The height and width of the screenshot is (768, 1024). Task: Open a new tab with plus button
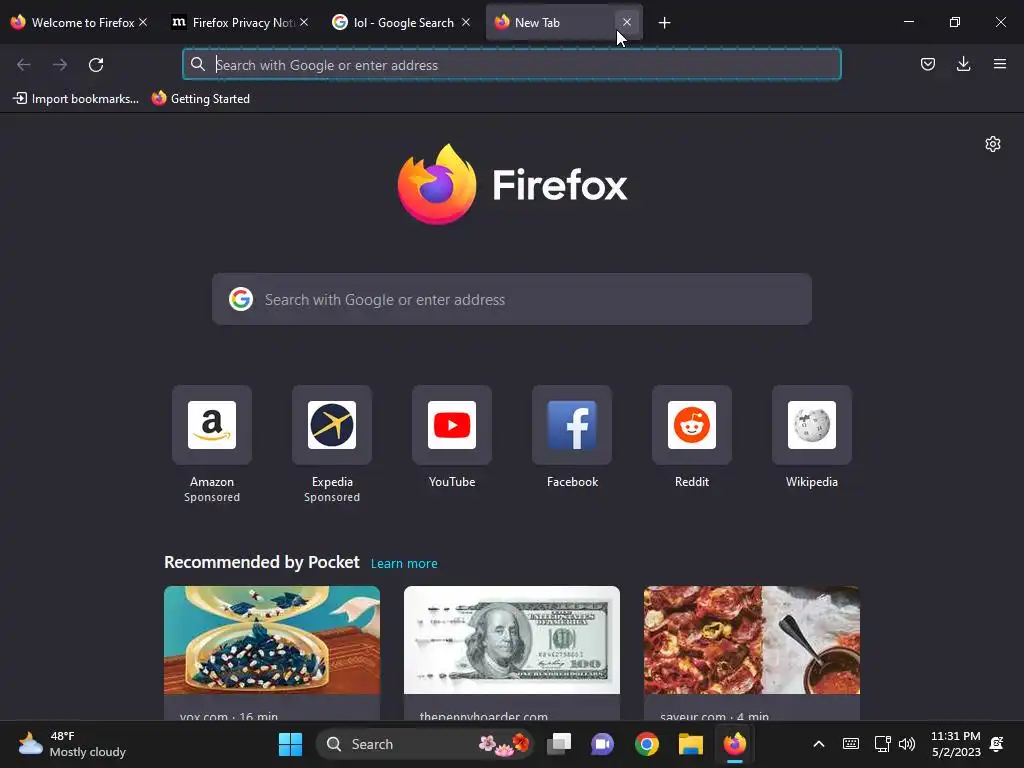[x=664, y=23]
